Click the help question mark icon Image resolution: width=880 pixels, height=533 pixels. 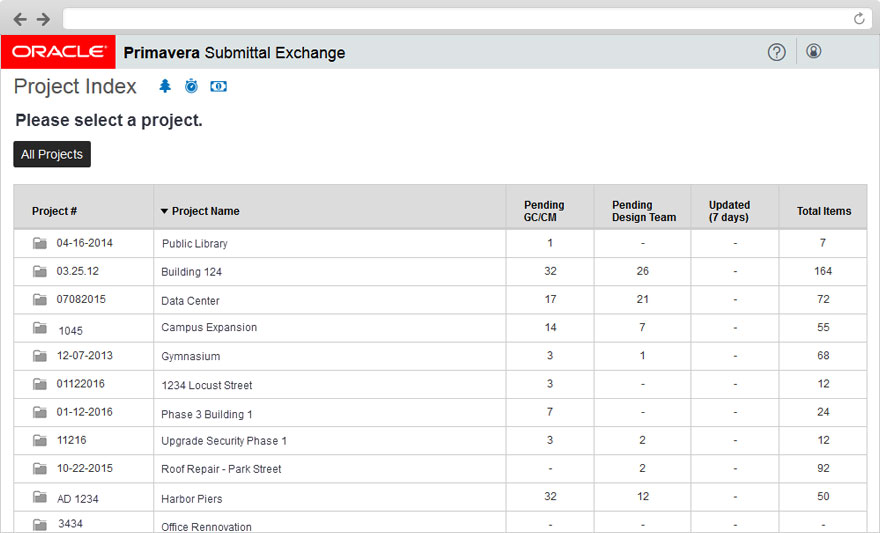click(x=776, y=52)
